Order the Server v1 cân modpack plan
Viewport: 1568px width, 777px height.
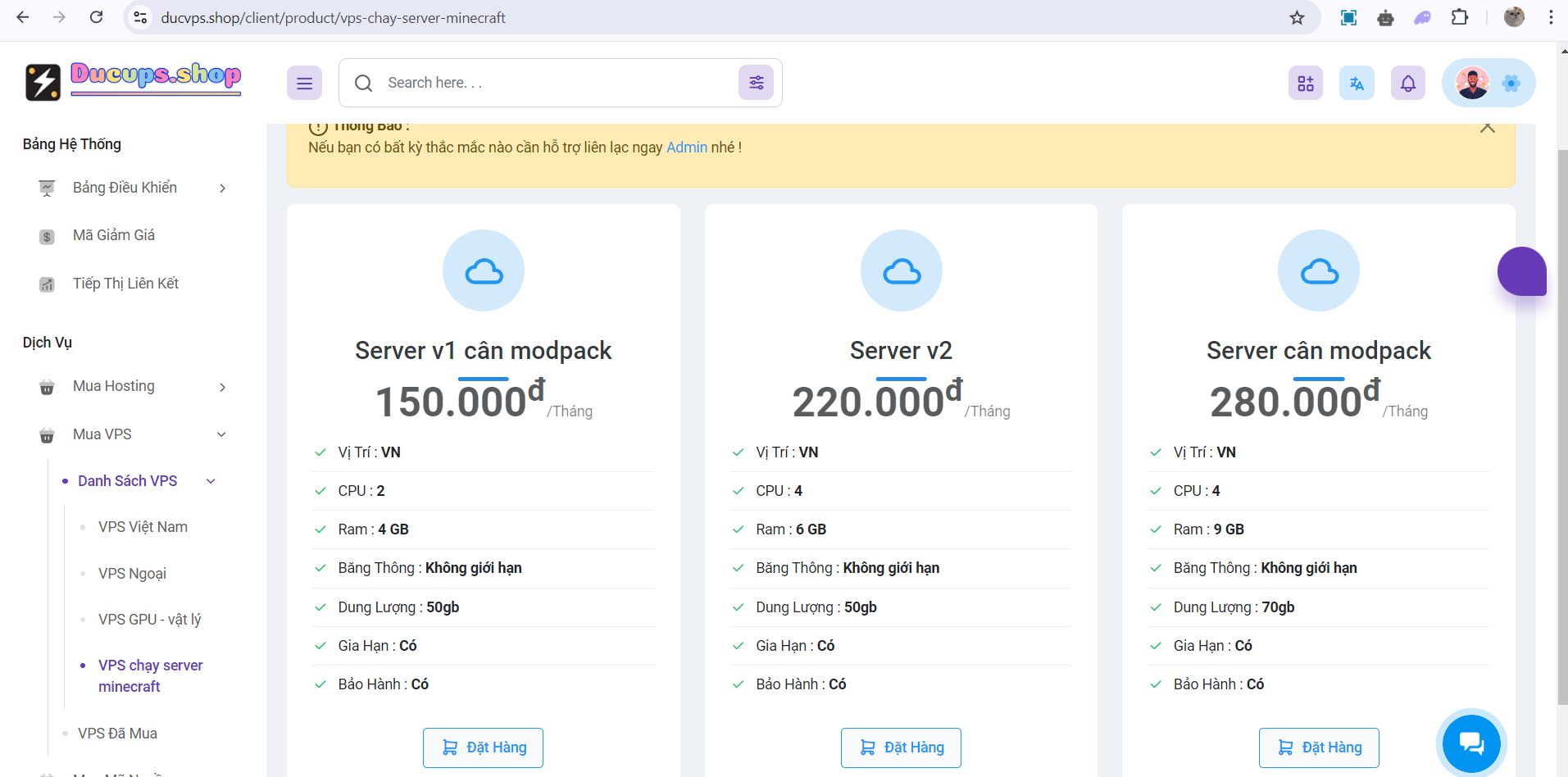click(483, 747)
